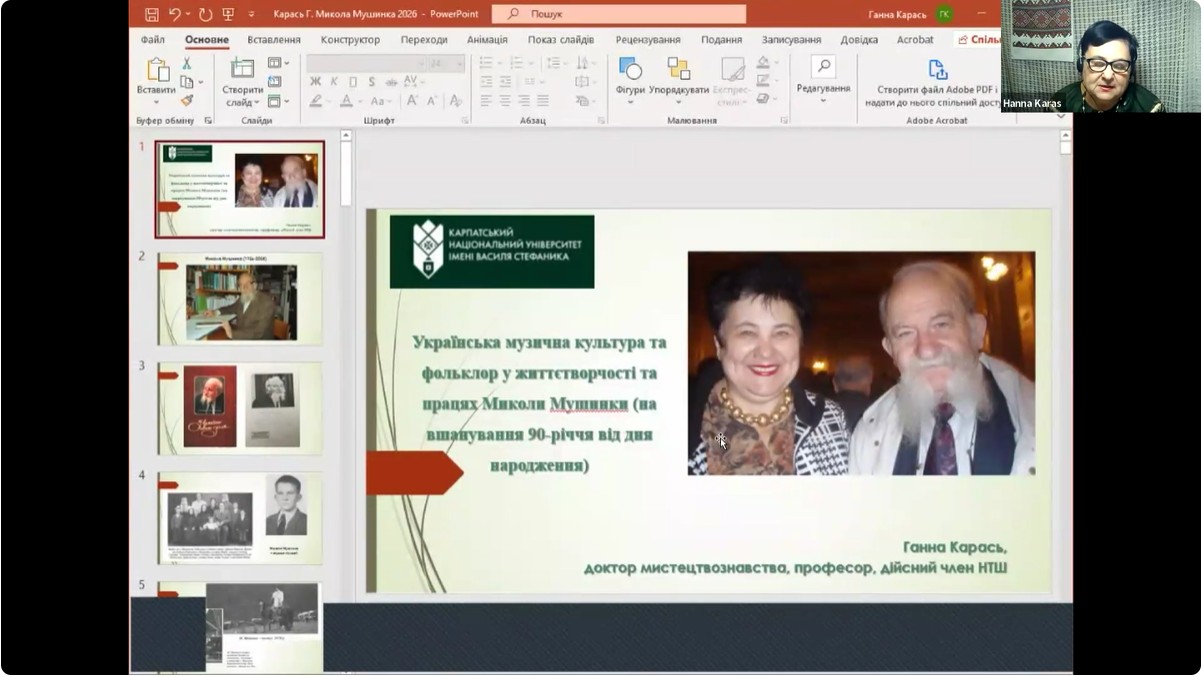Select slide 3 thumbnail in the panel

pyautogui.click(x=240, y=408)
